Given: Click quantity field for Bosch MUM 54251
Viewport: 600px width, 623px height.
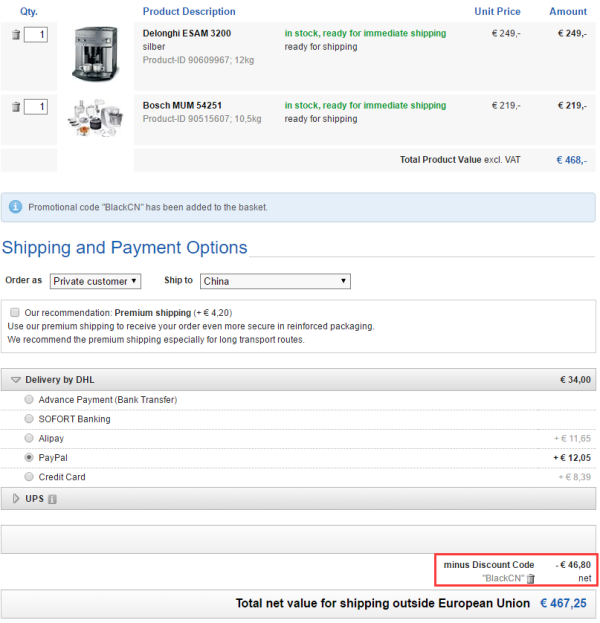Looking at the screenshot, I should click(36, 106).
